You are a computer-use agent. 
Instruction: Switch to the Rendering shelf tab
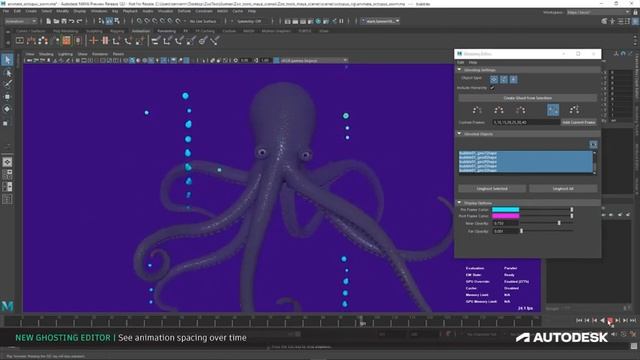[x=167, y=31]
